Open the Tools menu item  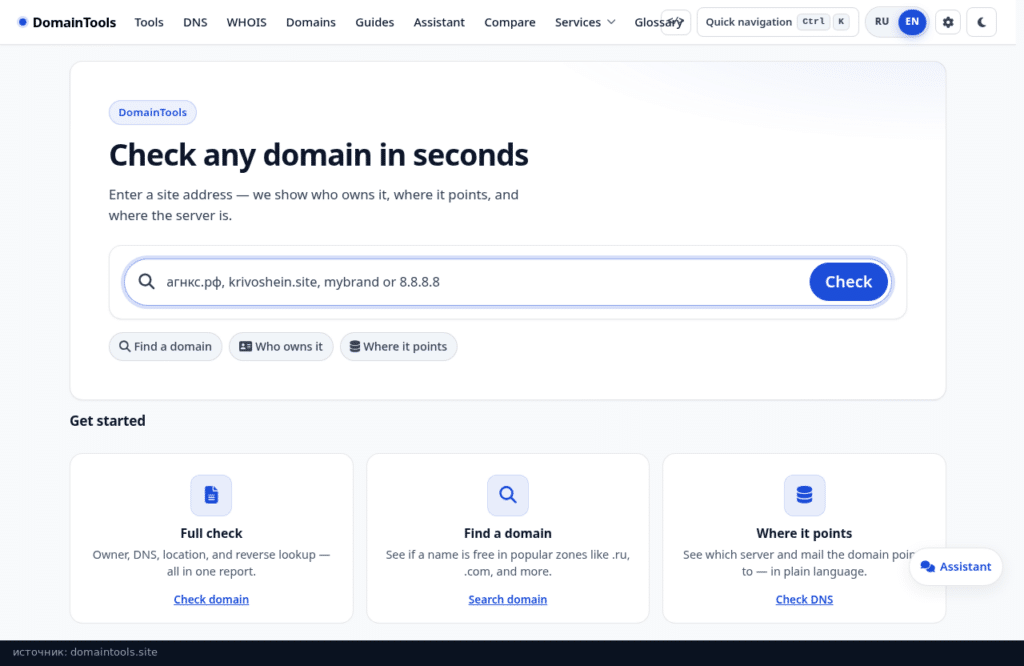click(x=149, y=22)
